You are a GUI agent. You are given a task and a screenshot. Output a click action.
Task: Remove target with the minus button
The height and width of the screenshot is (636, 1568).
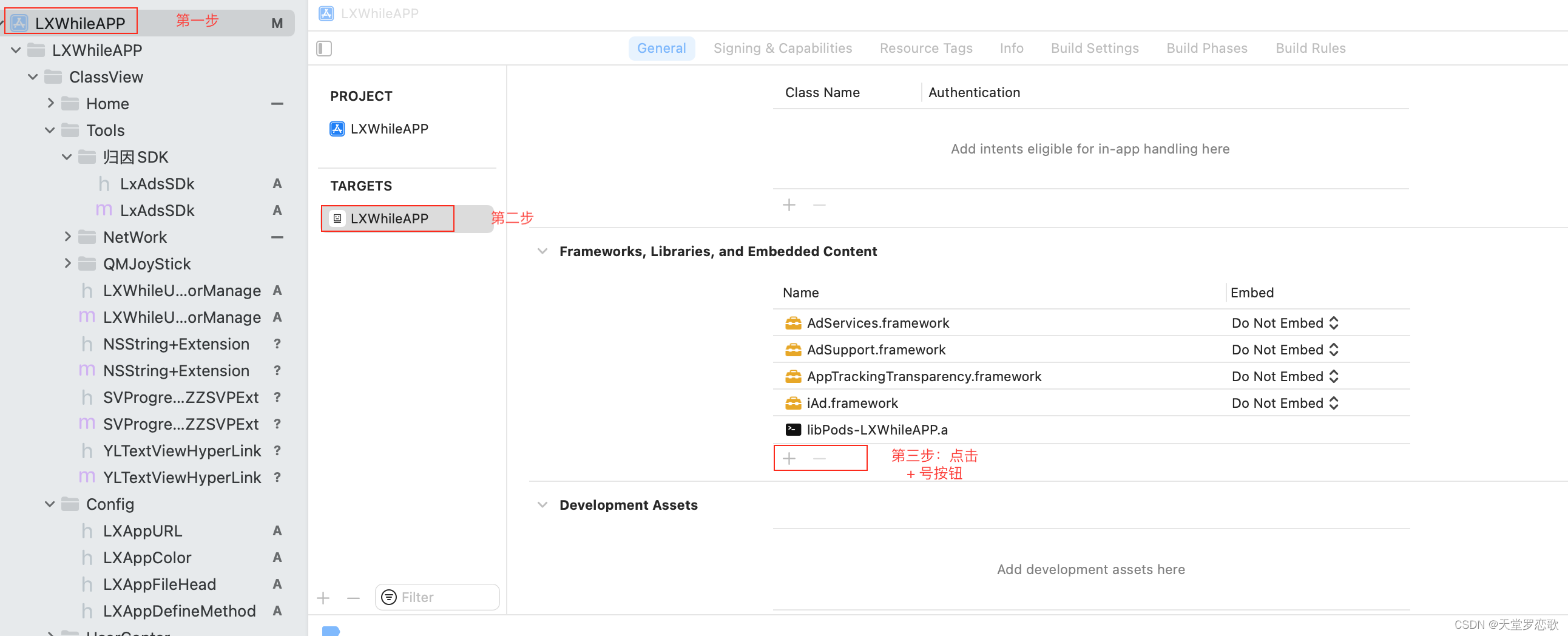(353, 598)
